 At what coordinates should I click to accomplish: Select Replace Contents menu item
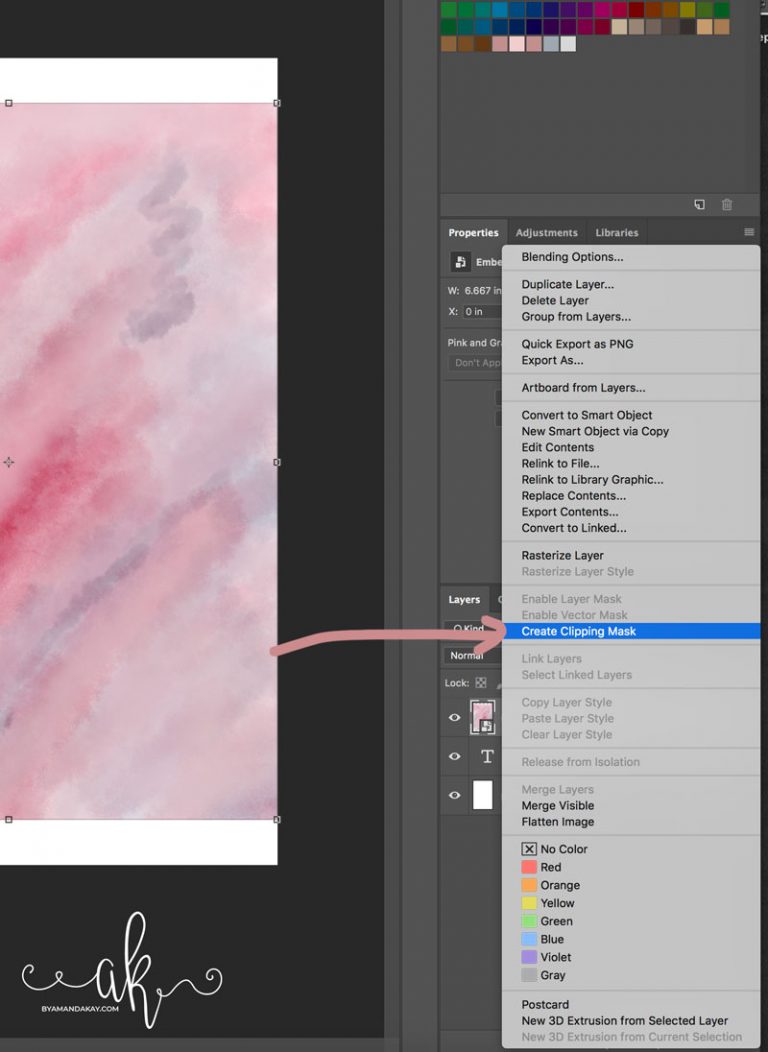pos(574,496)
